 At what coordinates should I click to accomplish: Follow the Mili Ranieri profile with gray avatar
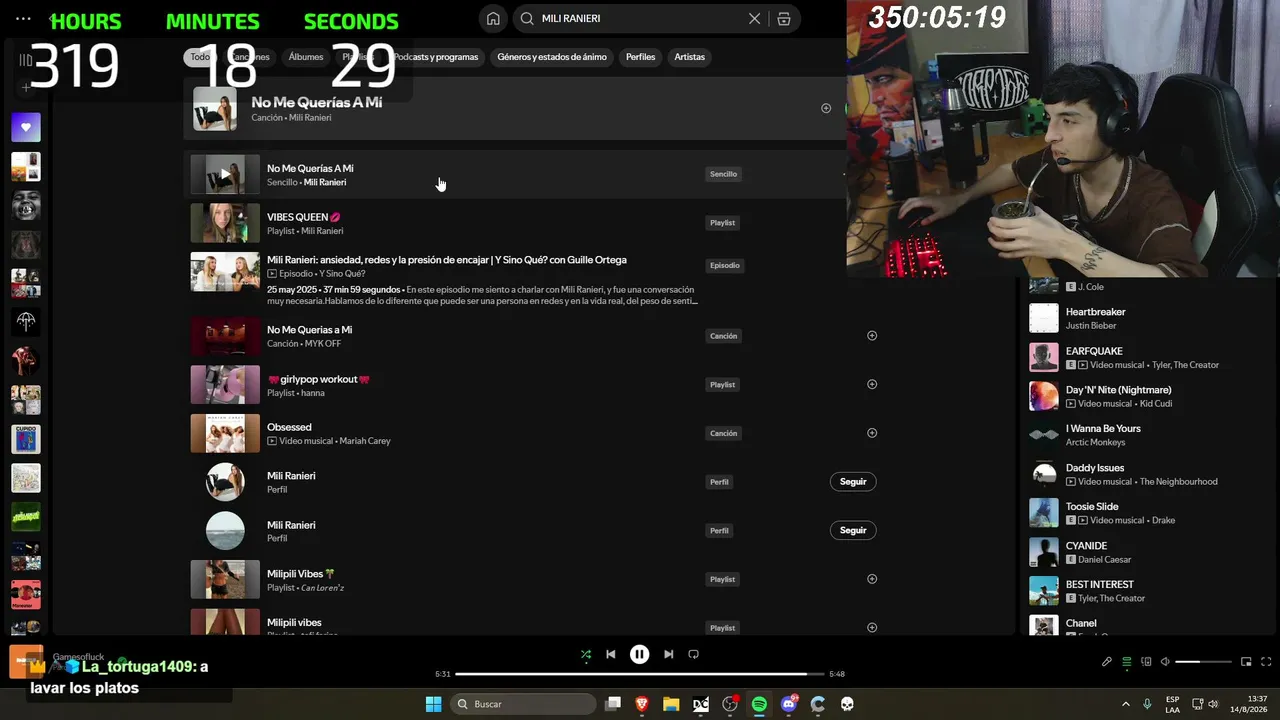click(x=853, y=530)
